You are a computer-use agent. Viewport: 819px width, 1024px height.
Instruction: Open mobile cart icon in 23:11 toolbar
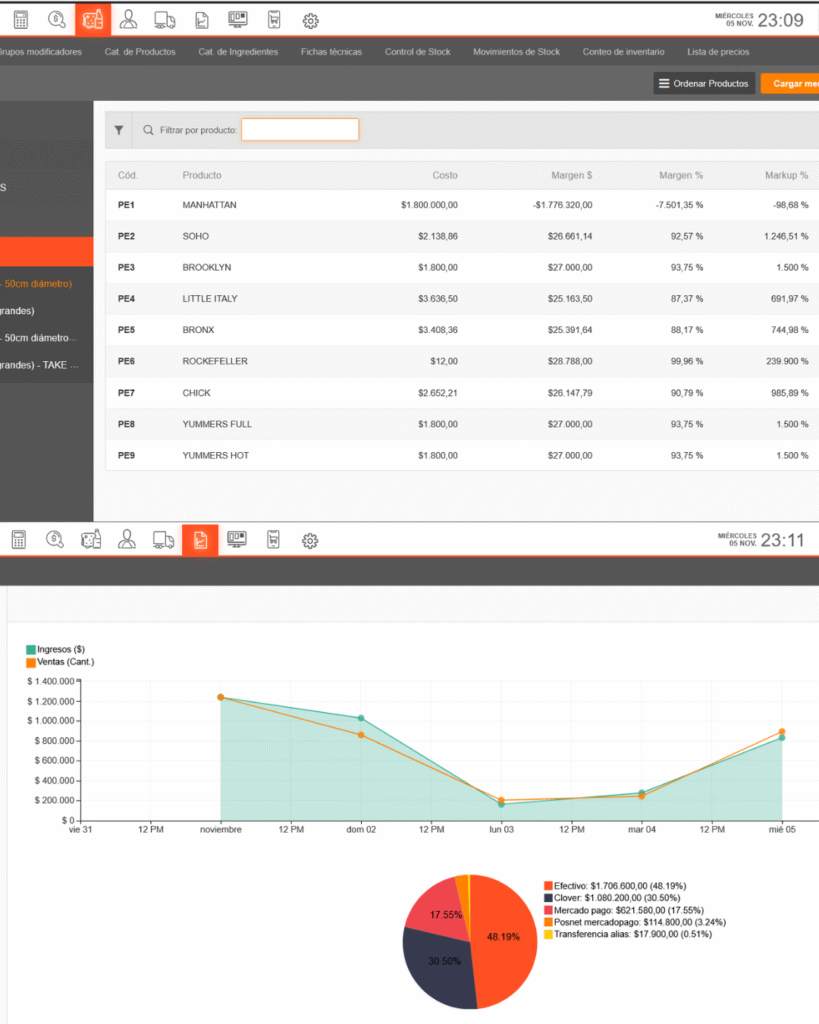coord(273,540)
